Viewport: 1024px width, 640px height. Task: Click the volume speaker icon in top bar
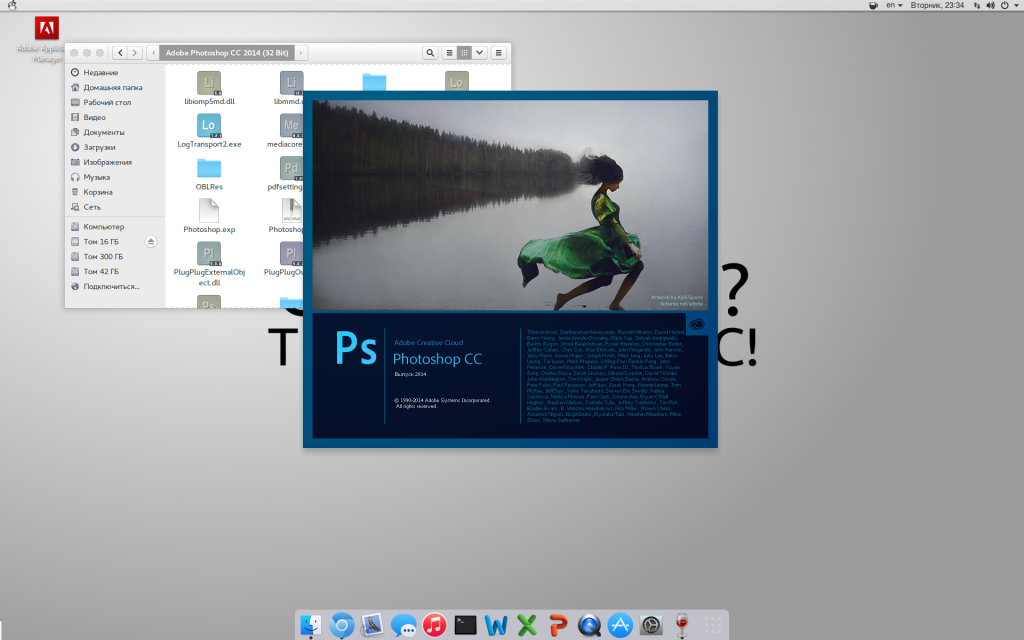(x=990, y=5)
